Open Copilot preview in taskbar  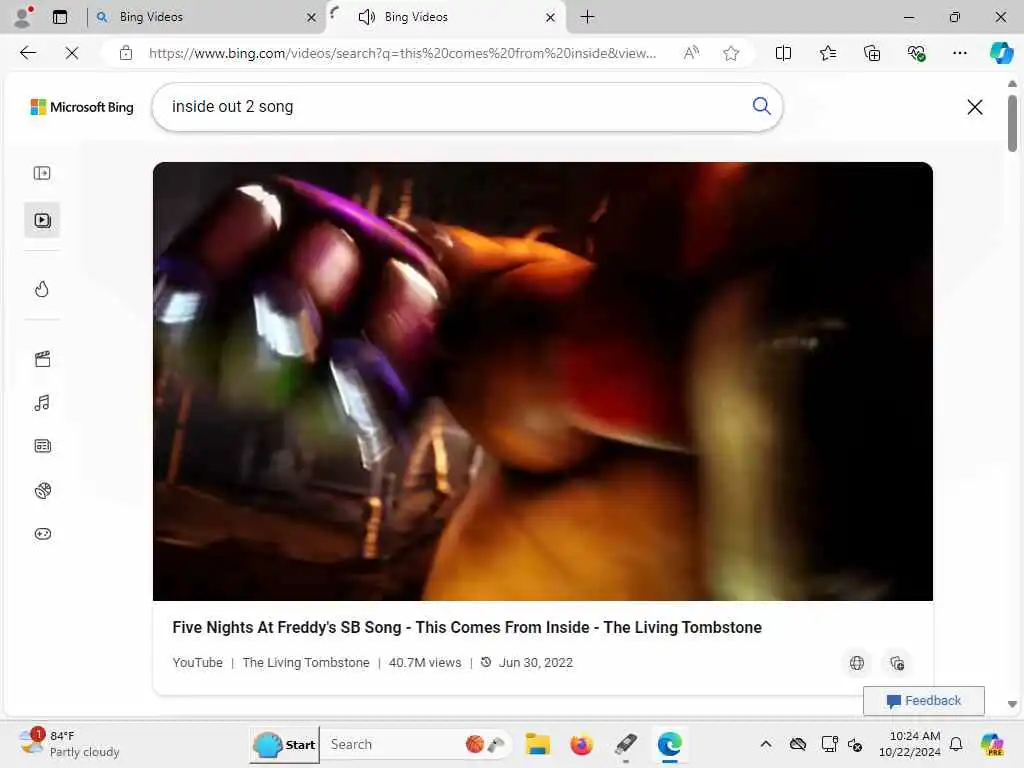tap(992, 744)
